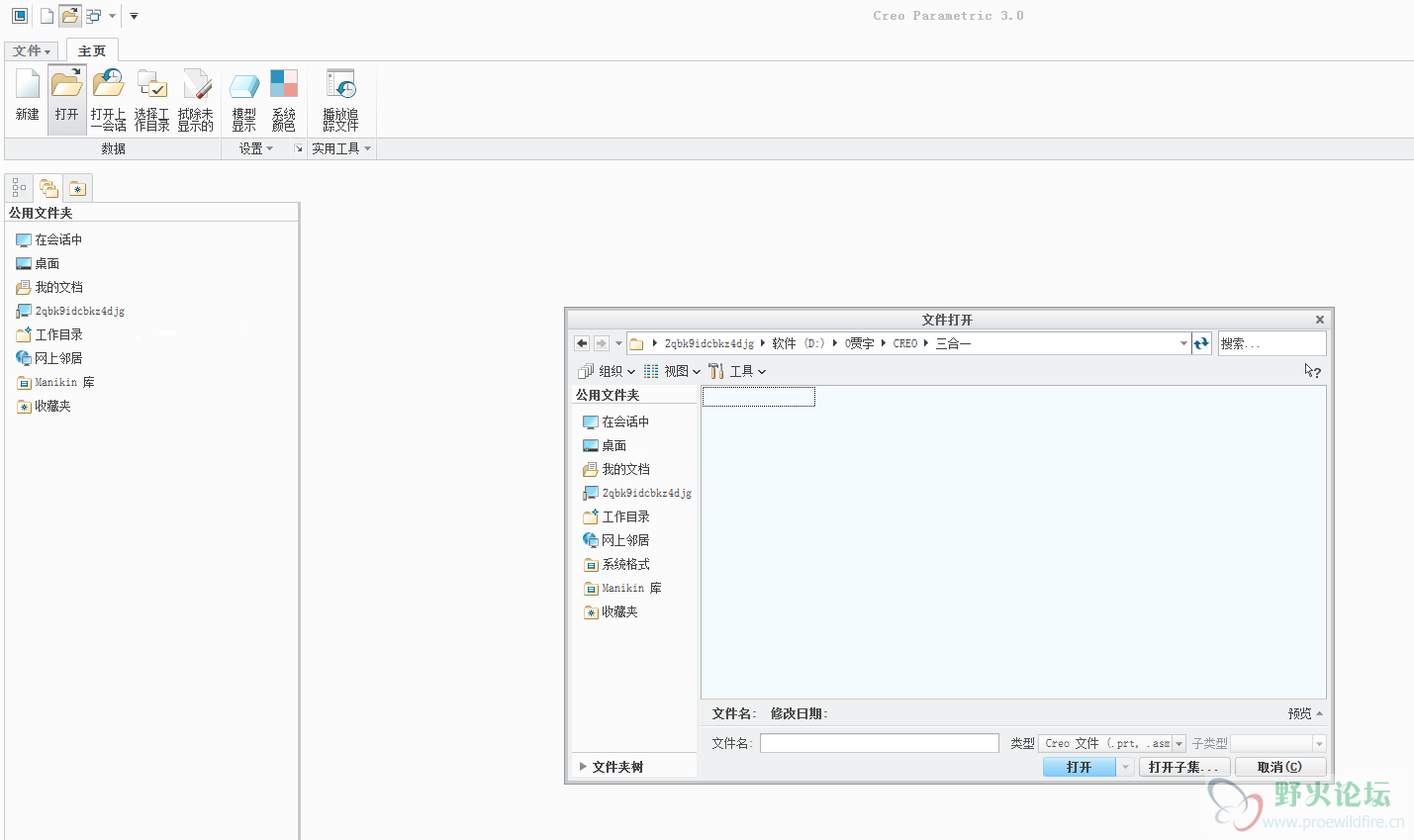The image size is (1414, 840).
Task: Select 在会话中 in main navigator
Action: click(x=49, y=239)
